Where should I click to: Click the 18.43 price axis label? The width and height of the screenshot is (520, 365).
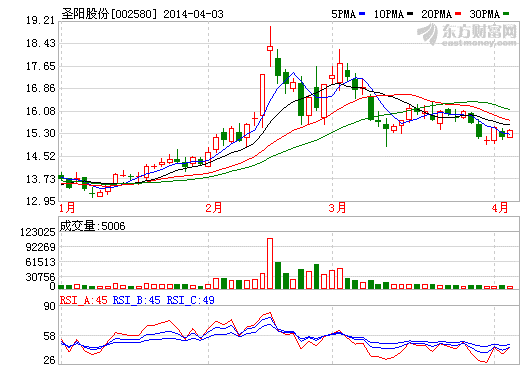pyautogui.click(x=40, y=43)
